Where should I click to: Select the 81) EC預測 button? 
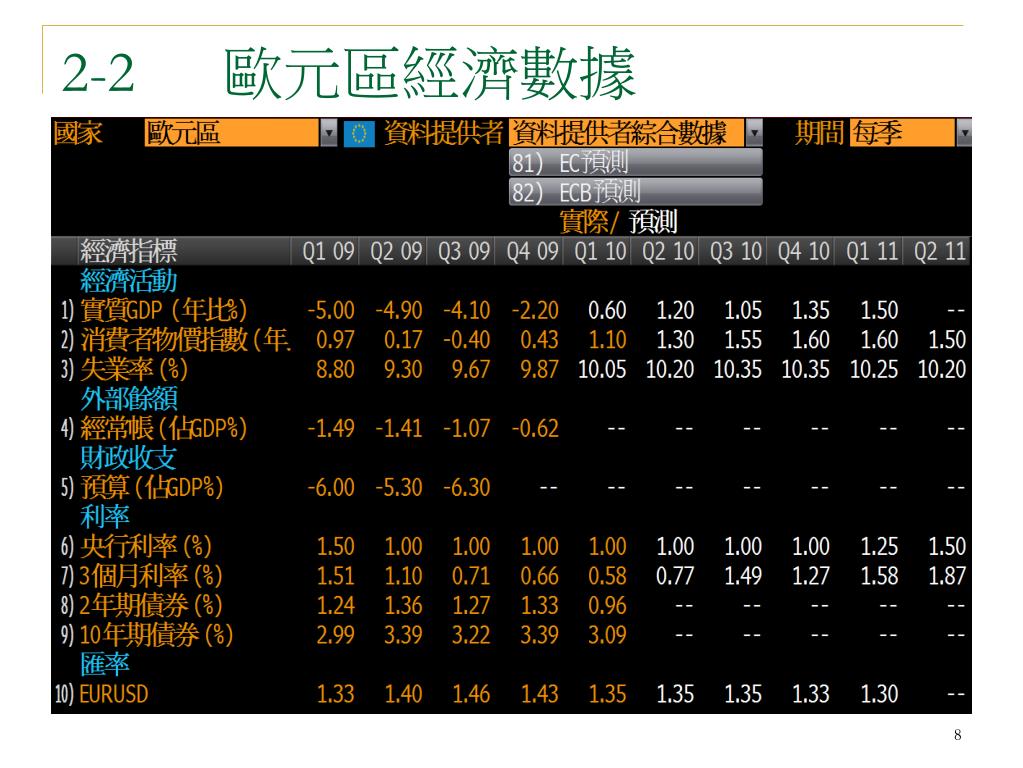635,162
